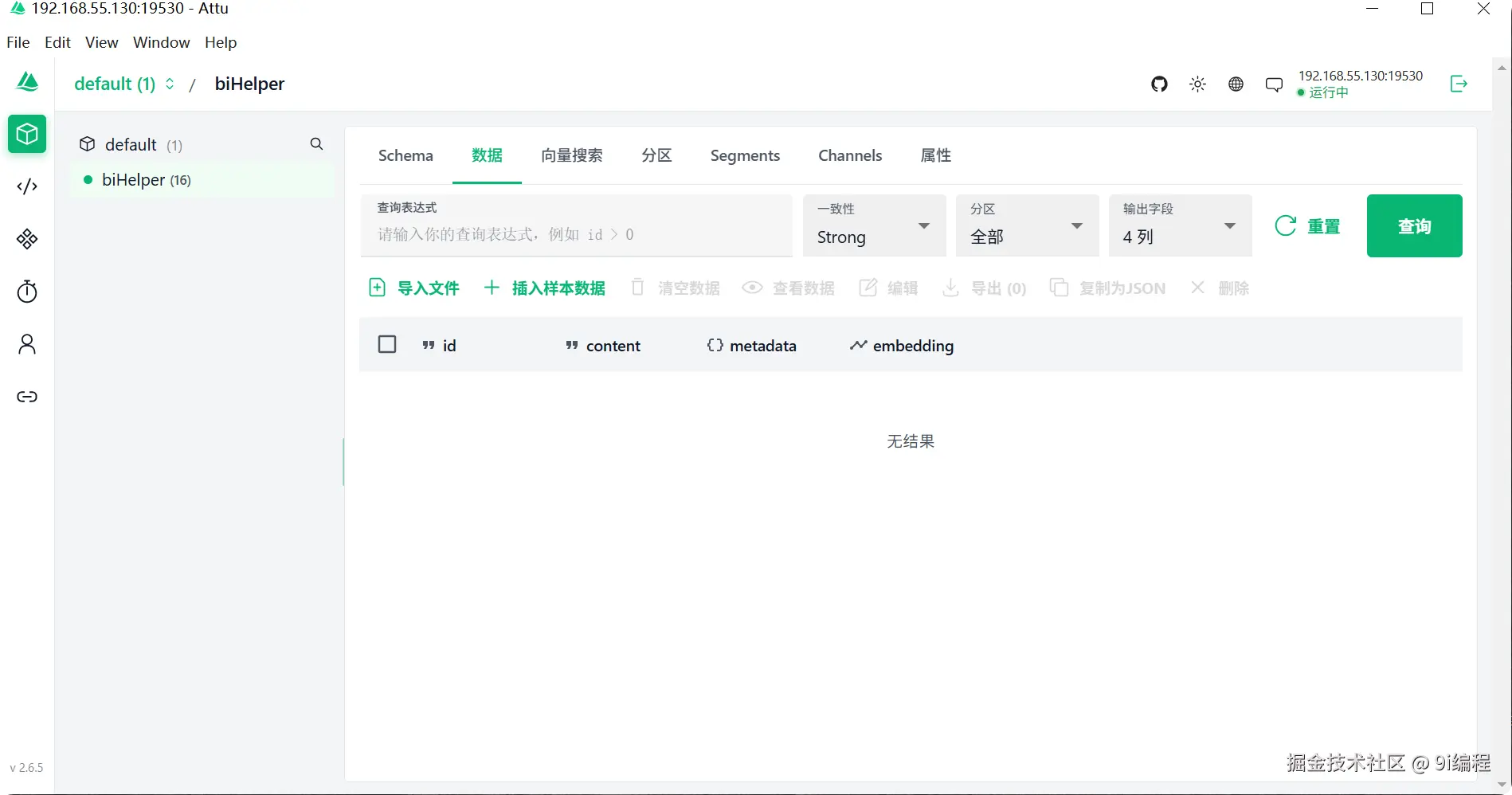Click the default database cube icon
Viewport: 1512px width, 795px height.
pyautogui.click(x=88, y=144)
